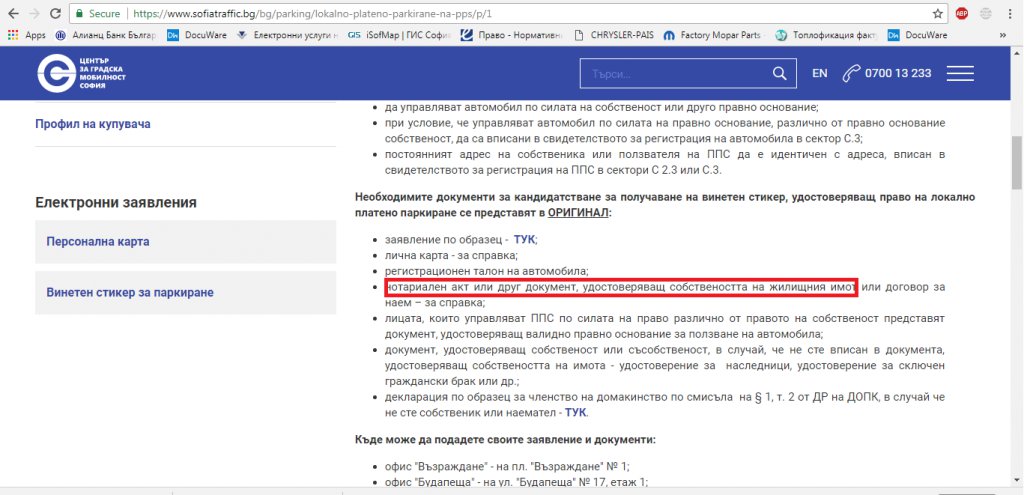The height and width of the screenshot is (495, 1024).
Task: Click the Център за градска мобилност logo
Action: click(82, 73)
